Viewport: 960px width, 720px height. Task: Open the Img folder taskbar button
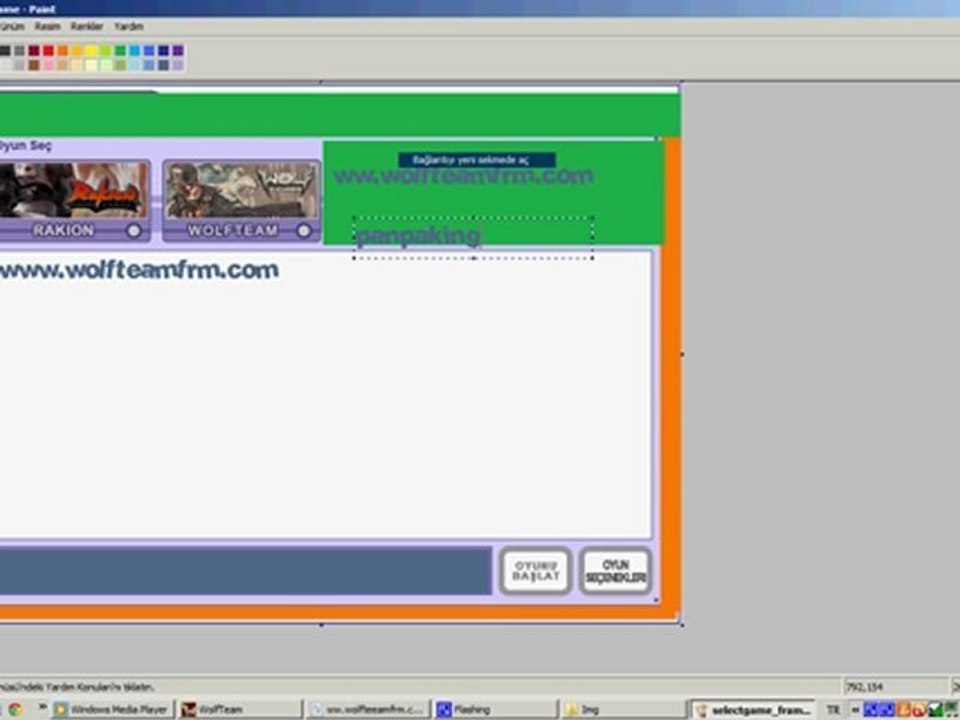(x=624, y=710)
